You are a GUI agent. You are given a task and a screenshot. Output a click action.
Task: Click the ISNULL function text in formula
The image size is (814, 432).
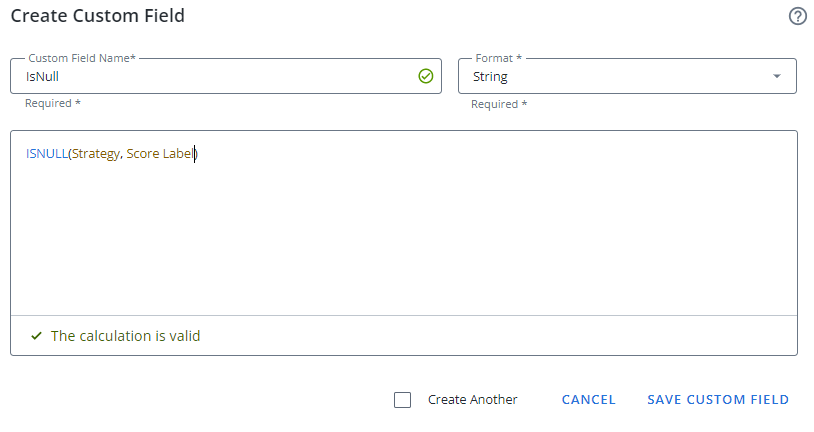click(x=46, y=154)
